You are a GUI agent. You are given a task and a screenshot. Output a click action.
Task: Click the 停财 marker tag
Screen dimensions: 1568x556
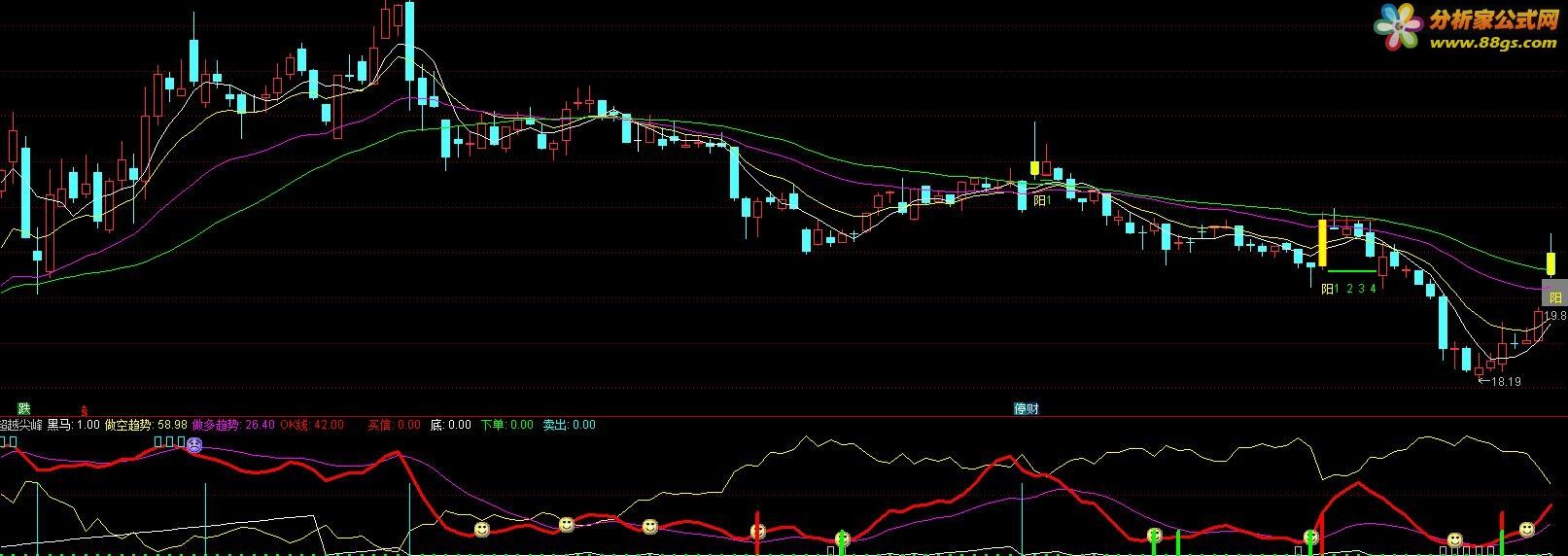point(1027,408)
